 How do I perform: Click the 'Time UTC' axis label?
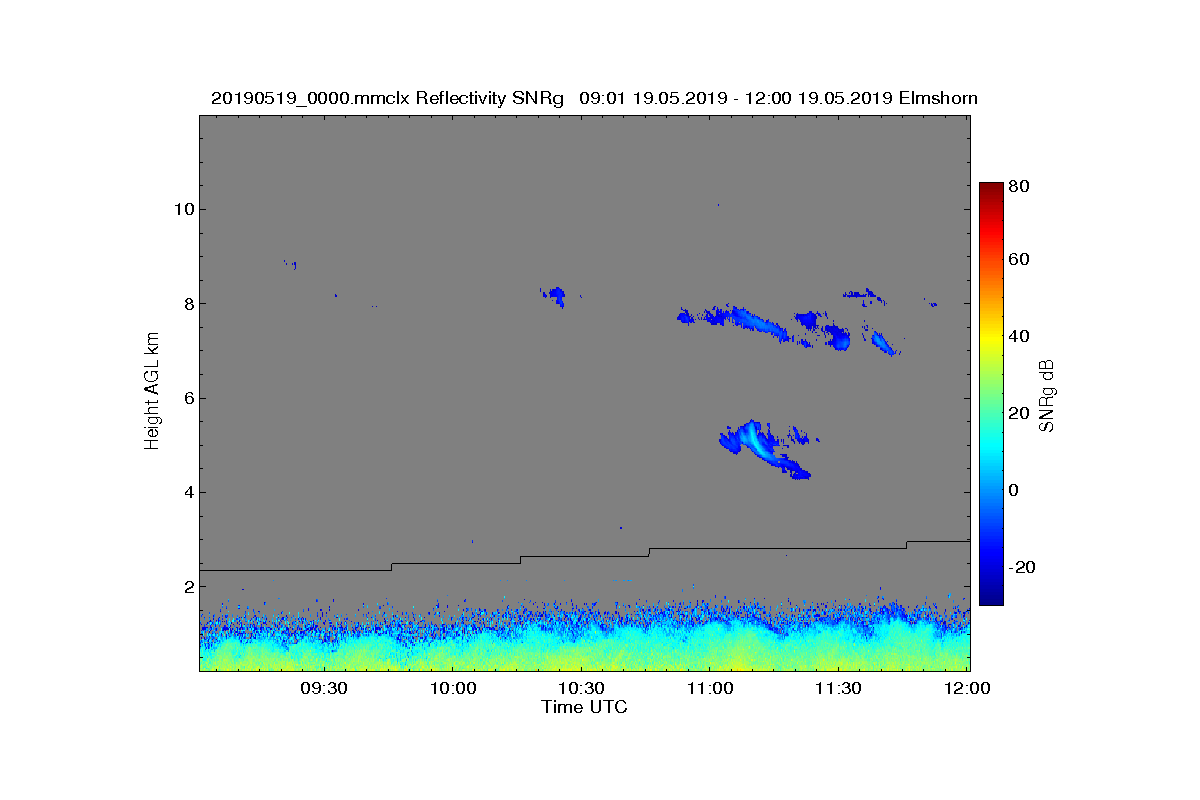click(x=585, y=707)
